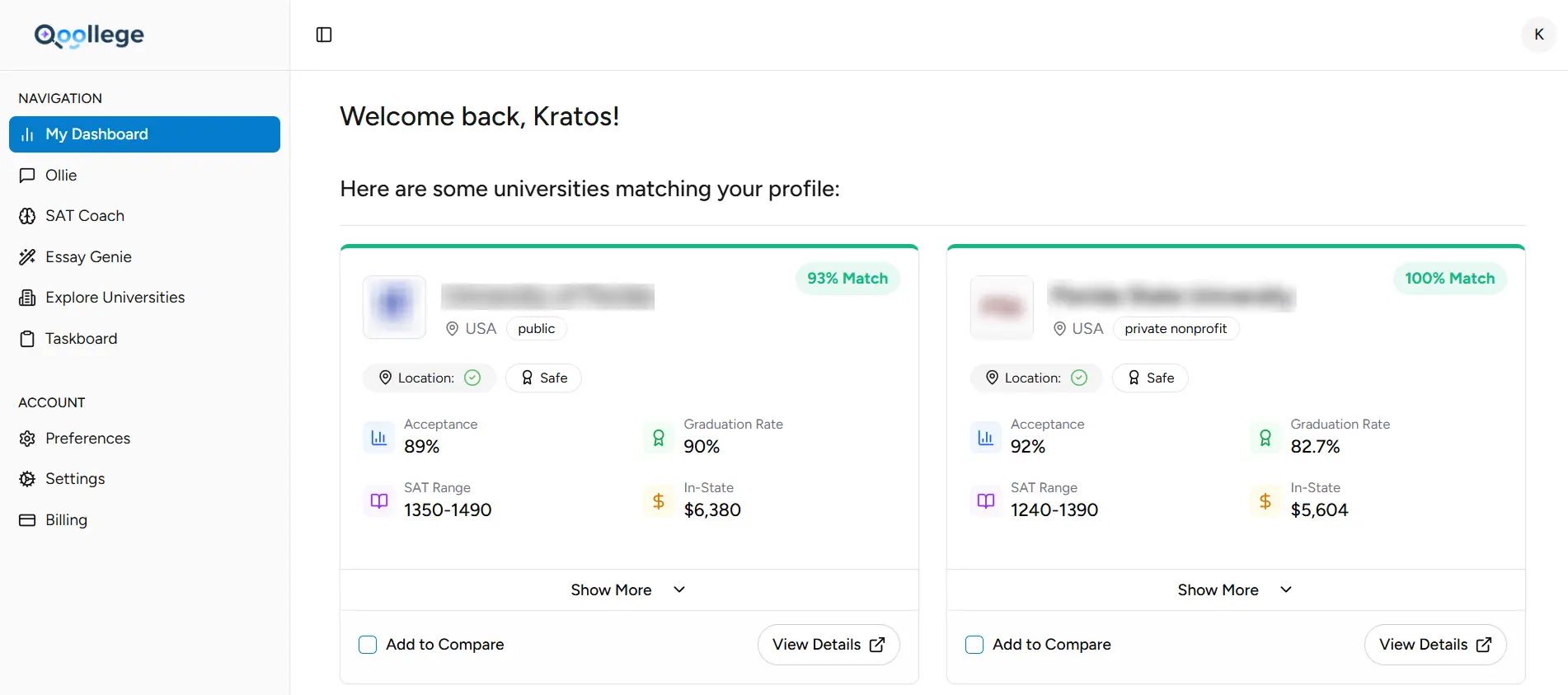Open Settings from the sidebar
This screenshot has height=695, width=1568.
click(75, 478)
